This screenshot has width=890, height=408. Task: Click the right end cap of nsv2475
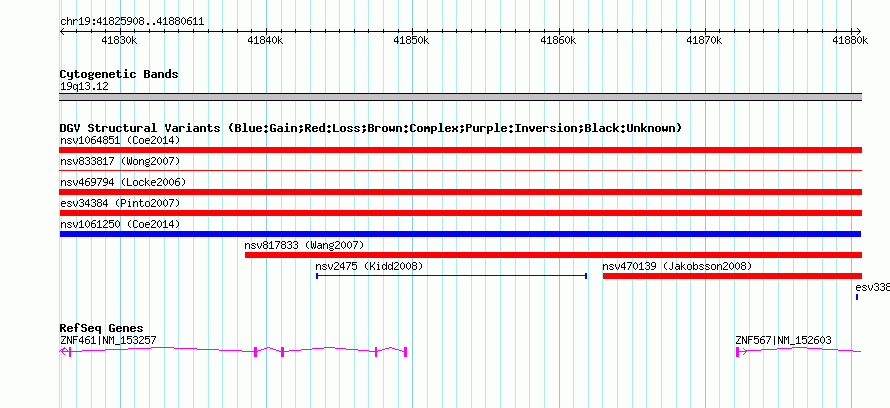[x=586, y=276]
